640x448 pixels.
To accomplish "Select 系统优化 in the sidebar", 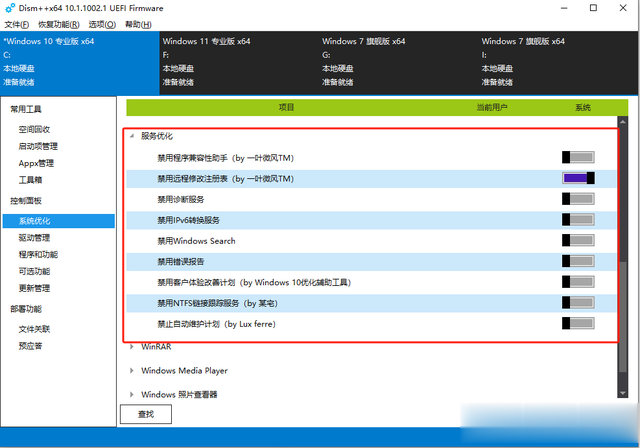I will 59,221.
